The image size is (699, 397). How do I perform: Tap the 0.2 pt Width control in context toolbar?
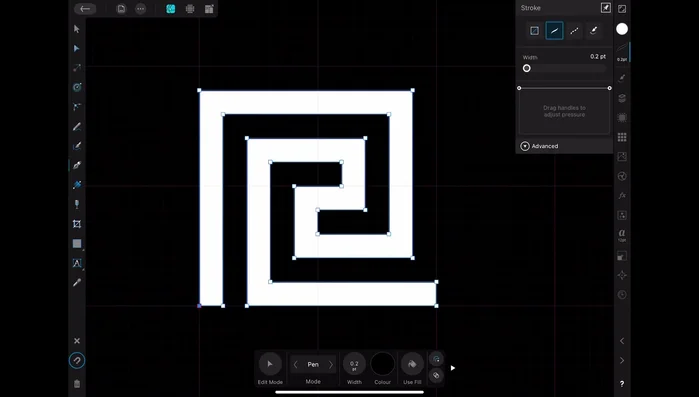click(x=354, y=364)
